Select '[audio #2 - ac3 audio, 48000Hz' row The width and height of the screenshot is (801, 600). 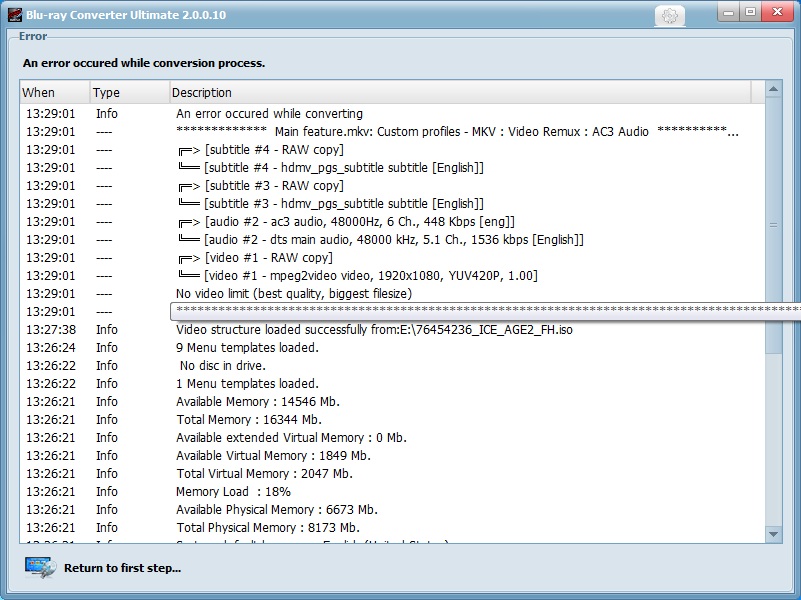pyautogui.click(x=392, y=222)
